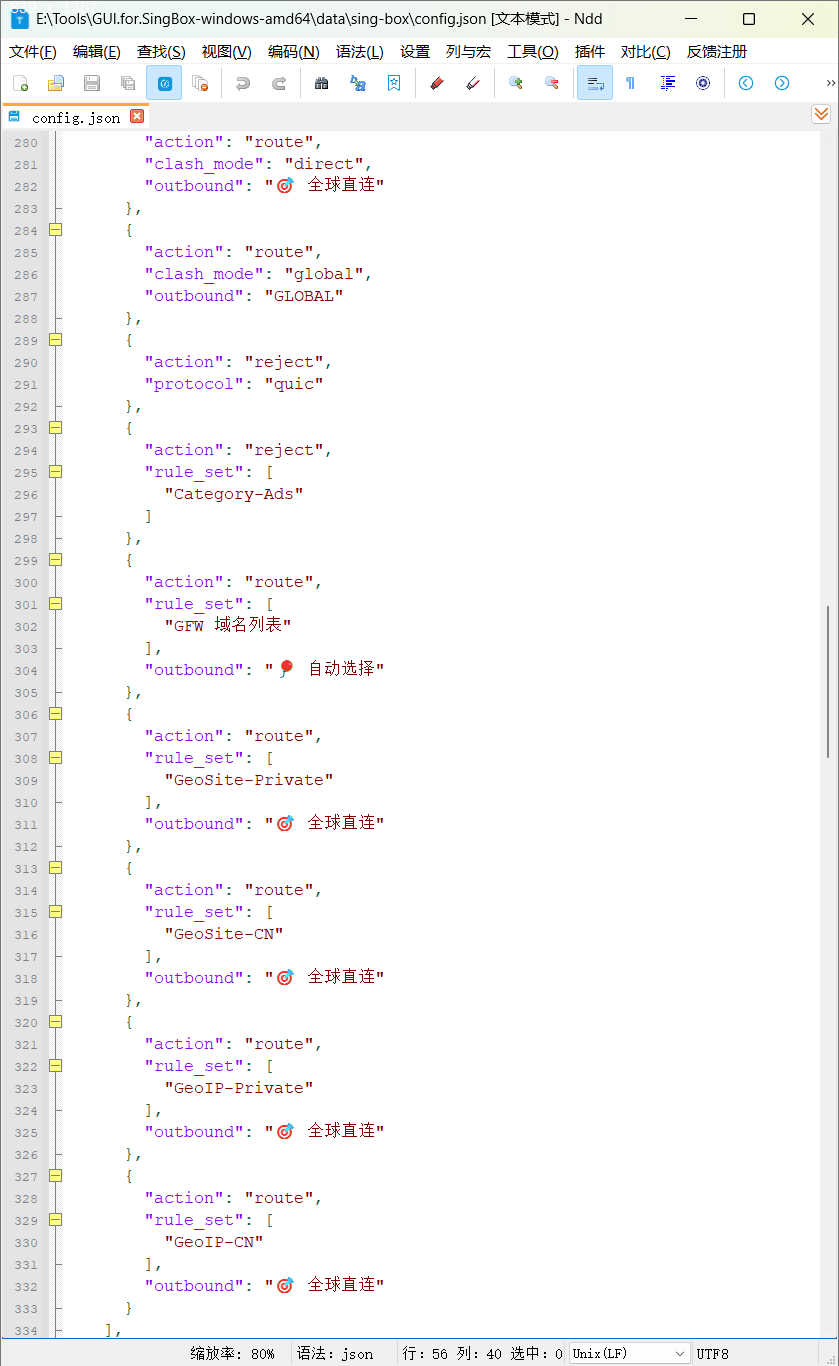Open the 对比(C) menu
This screenshot has height=1366, width=839.
(646, 52)
